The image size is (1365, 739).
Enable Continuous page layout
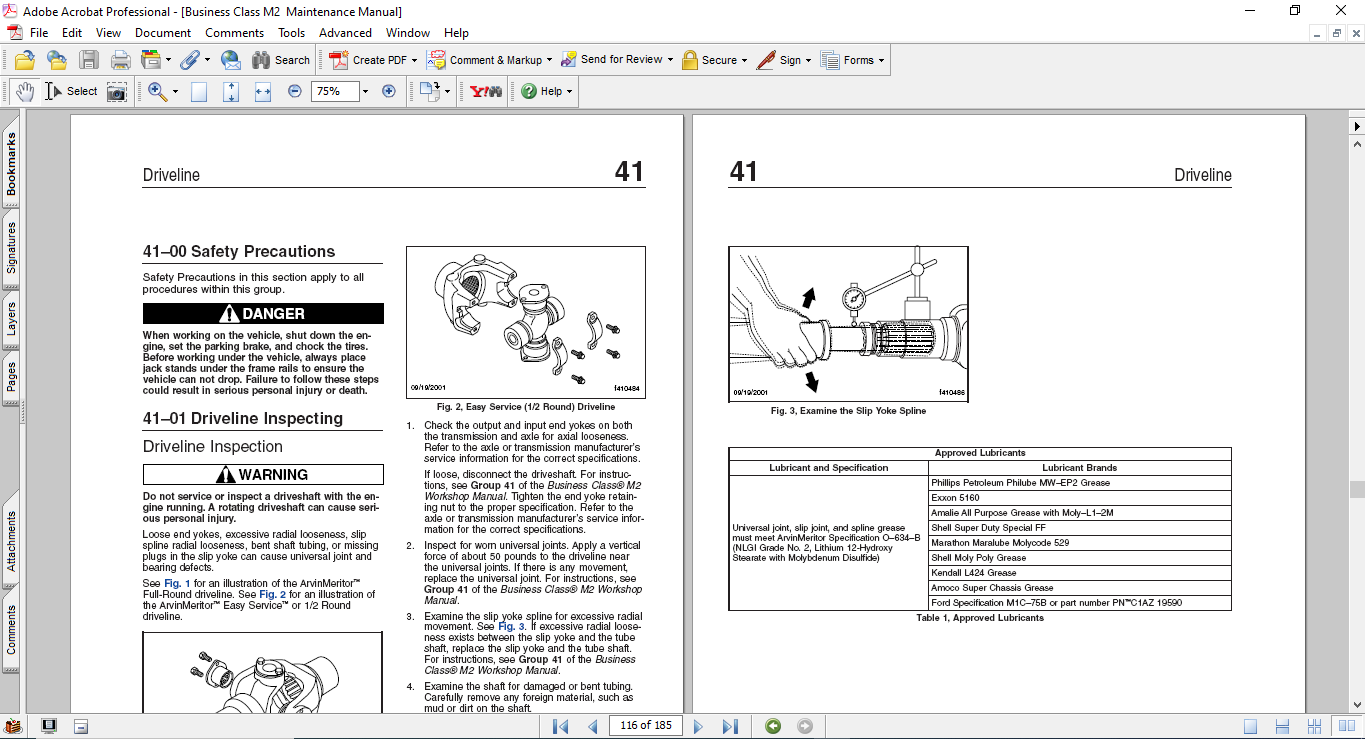1284,726
